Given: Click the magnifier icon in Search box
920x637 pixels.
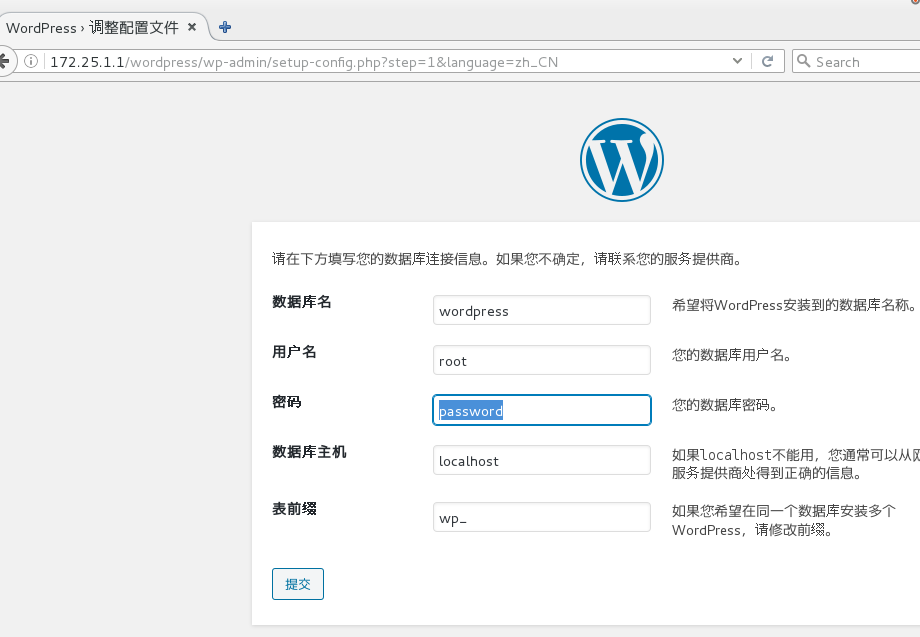Looking at the screenshot, I should pos(804,61).
